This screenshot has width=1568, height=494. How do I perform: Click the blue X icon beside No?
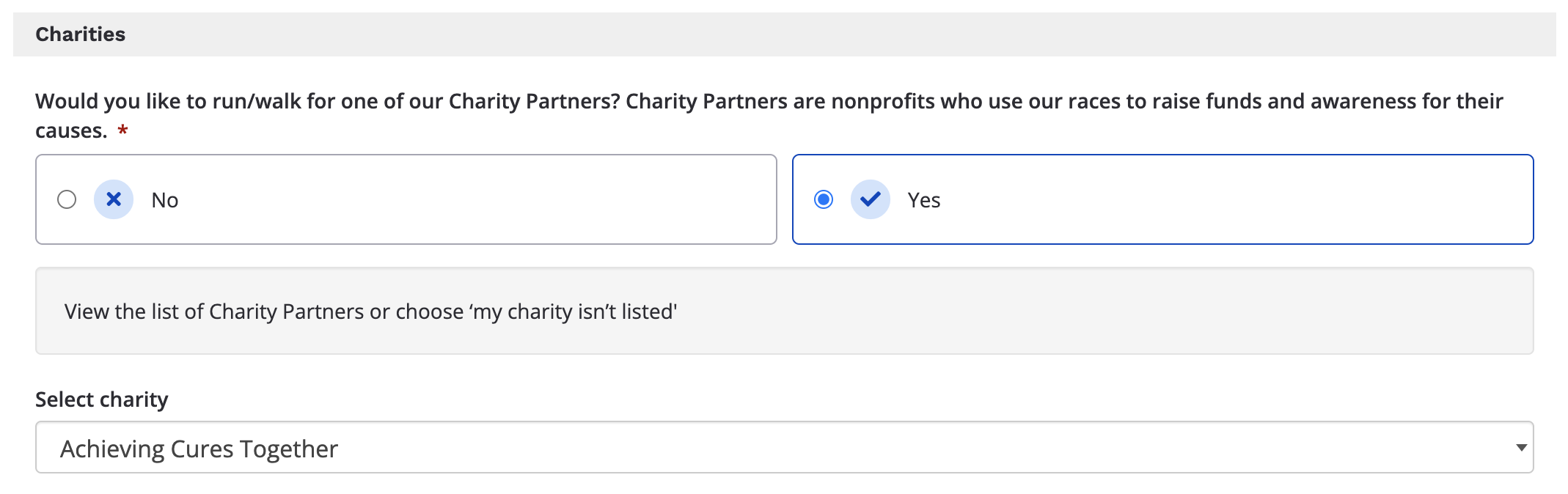(114, 199)
